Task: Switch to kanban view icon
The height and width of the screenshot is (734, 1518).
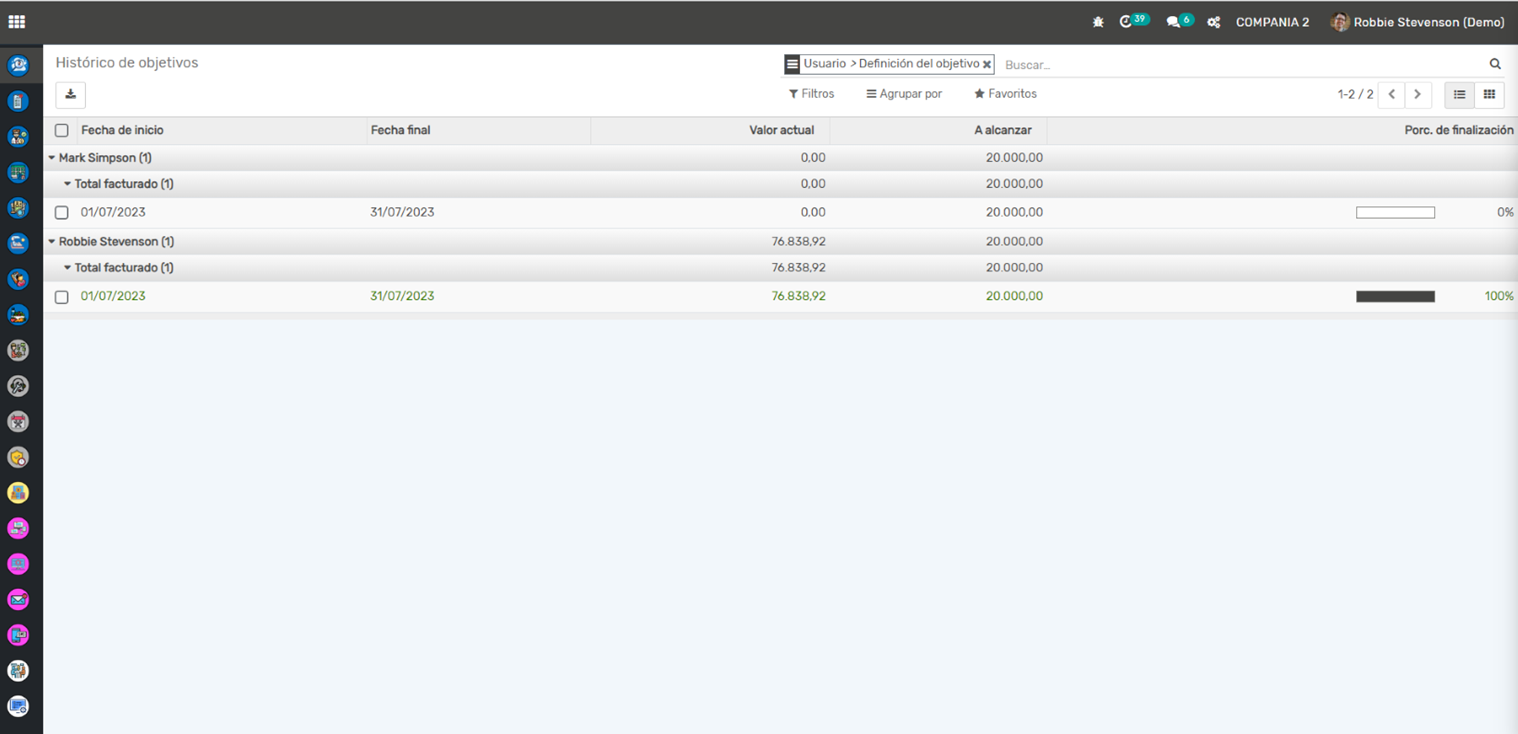Action: pos(1489,95)
